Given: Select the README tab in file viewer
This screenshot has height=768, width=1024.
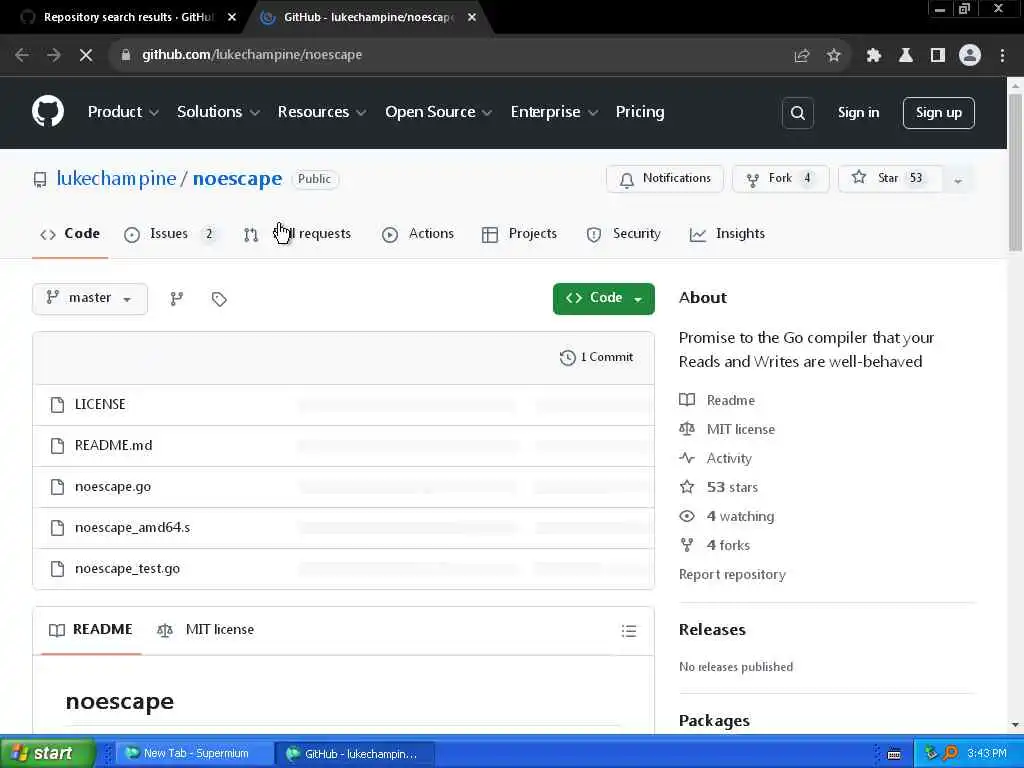Looking at the screenshot, I should pyautogui.click(x=91, y=630).
